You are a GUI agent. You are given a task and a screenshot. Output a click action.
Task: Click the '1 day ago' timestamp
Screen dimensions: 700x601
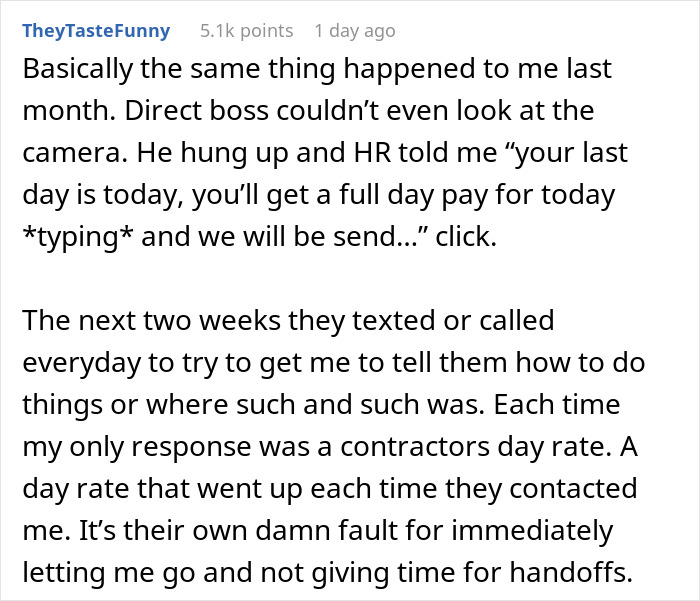pyautogui.click(x=355, y=31)
